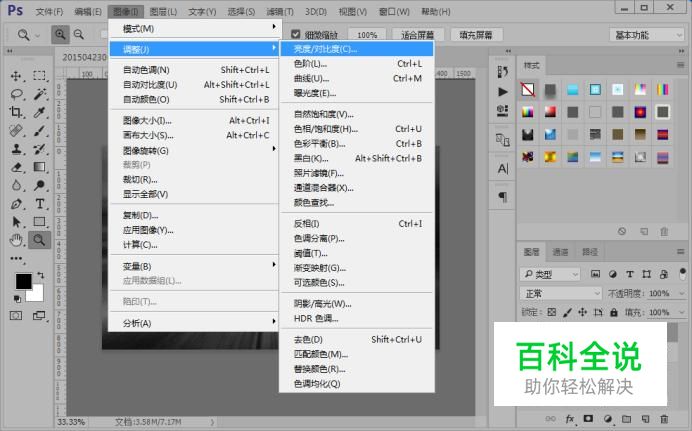Delete layer trash icon in Layers panel
The height and width of the screenshot is (431, 692).
point(664,419)
